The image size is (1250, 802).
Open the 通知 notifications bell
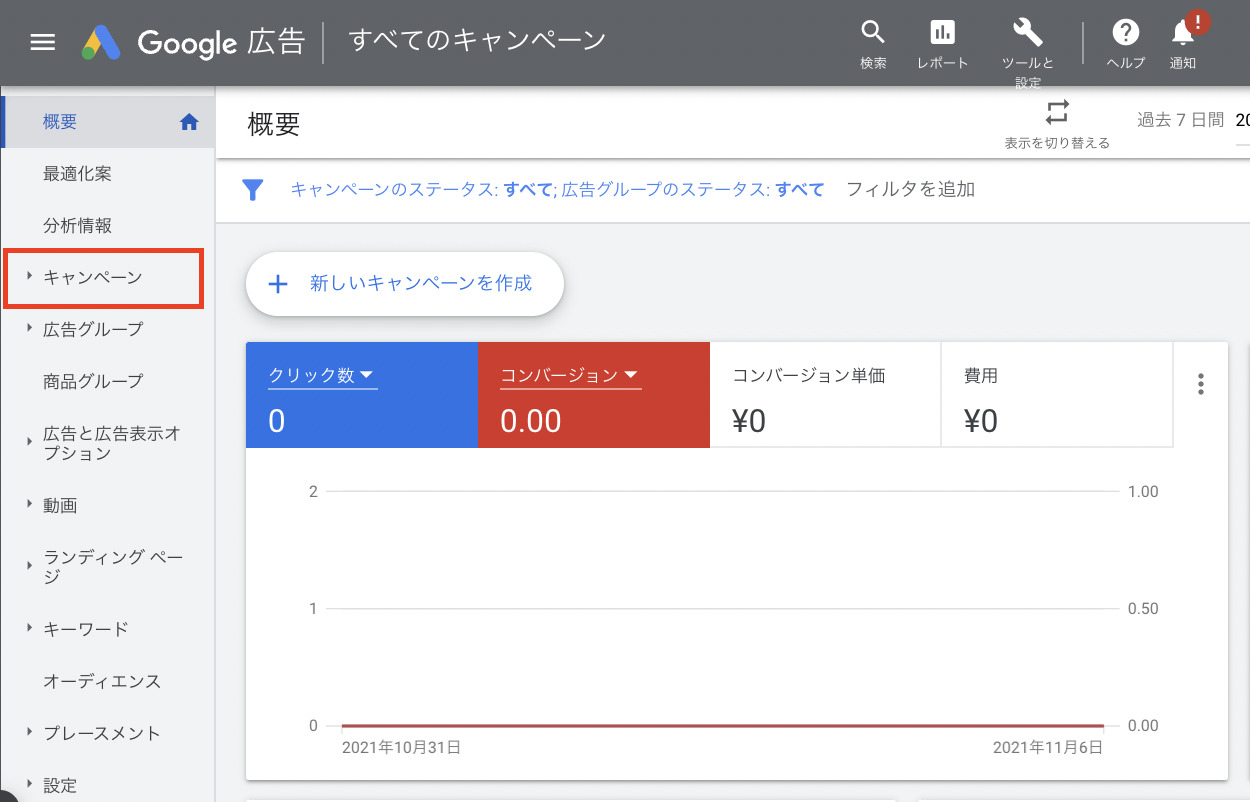click(x=1183, y=33)
